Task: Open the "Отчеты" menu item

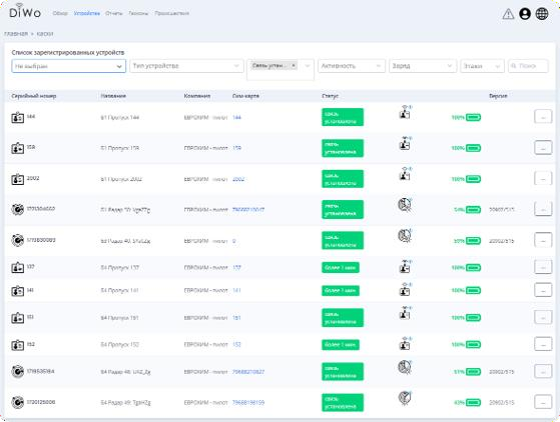Action: [114, 13]
